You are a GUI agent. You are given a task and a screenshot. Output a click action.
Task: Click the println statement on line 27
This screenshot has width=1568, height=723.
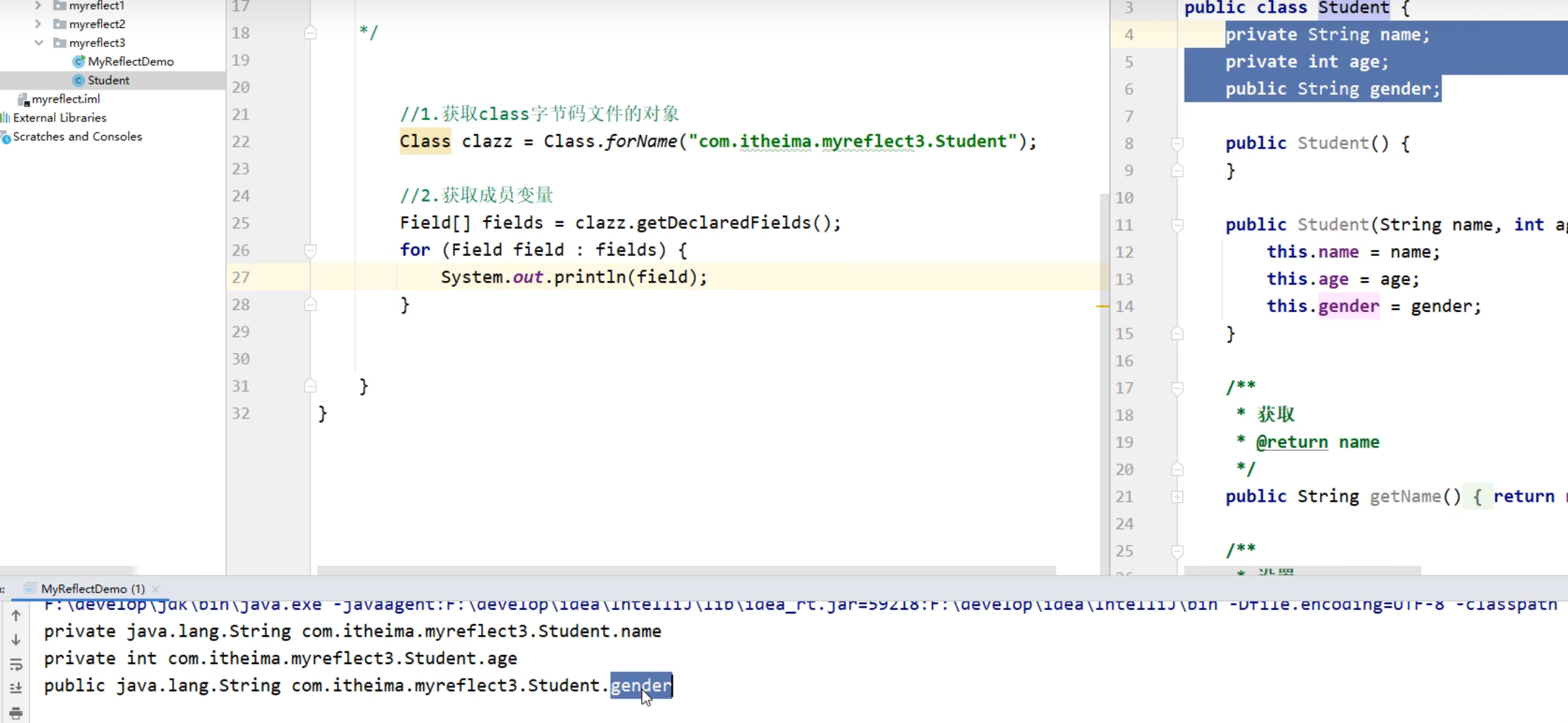click(x=574, y=277)
